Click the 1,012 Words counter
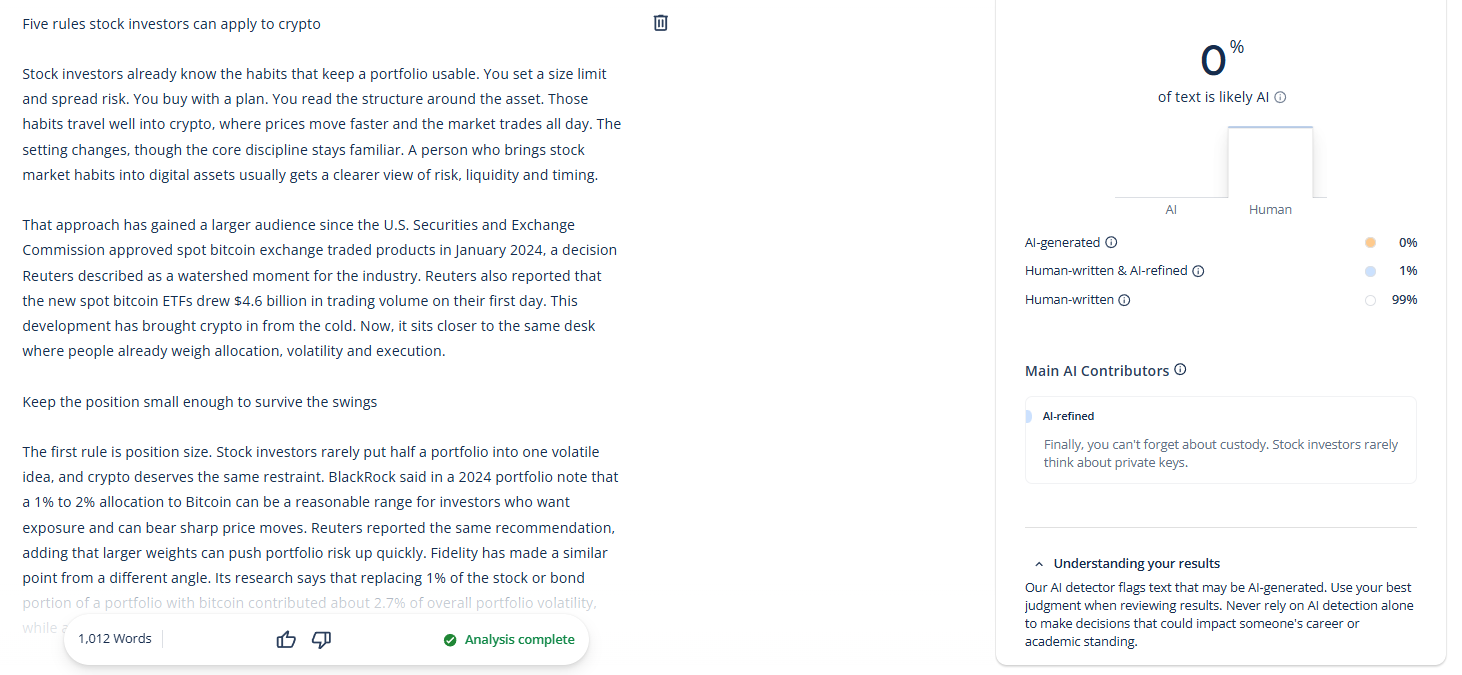This screenshot has width=1462, height=675. click(115, 639)
